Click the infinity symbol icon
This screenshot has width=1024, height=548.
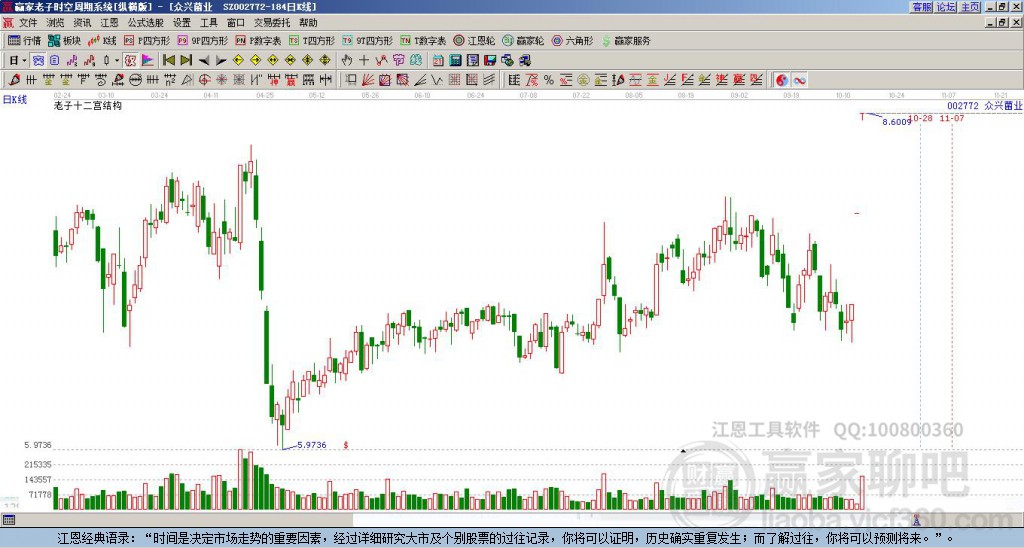800,79
